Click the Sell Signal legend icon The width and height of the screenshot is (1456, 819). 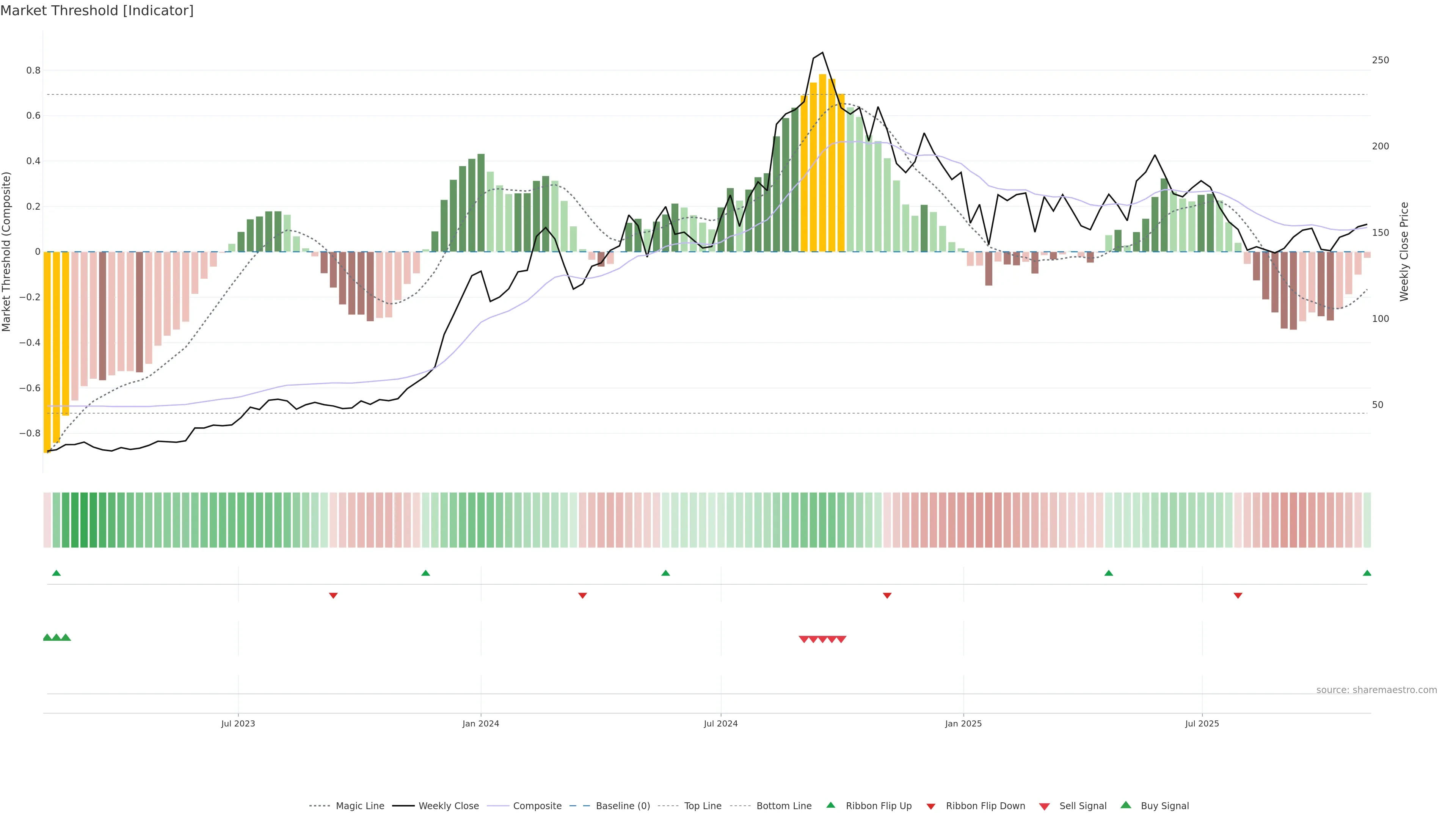[1045, 806]
